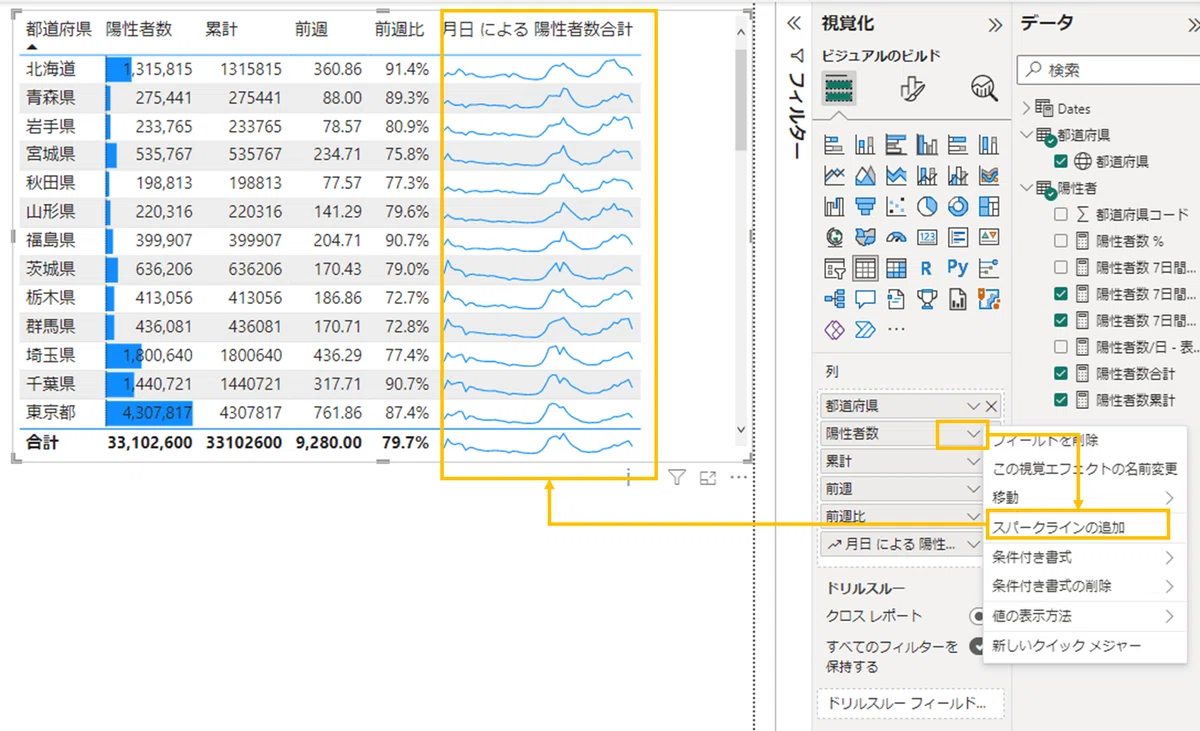Select the funnel chart visual
The height and width of the screenshot is (731, 1200).
pos(865,207)
